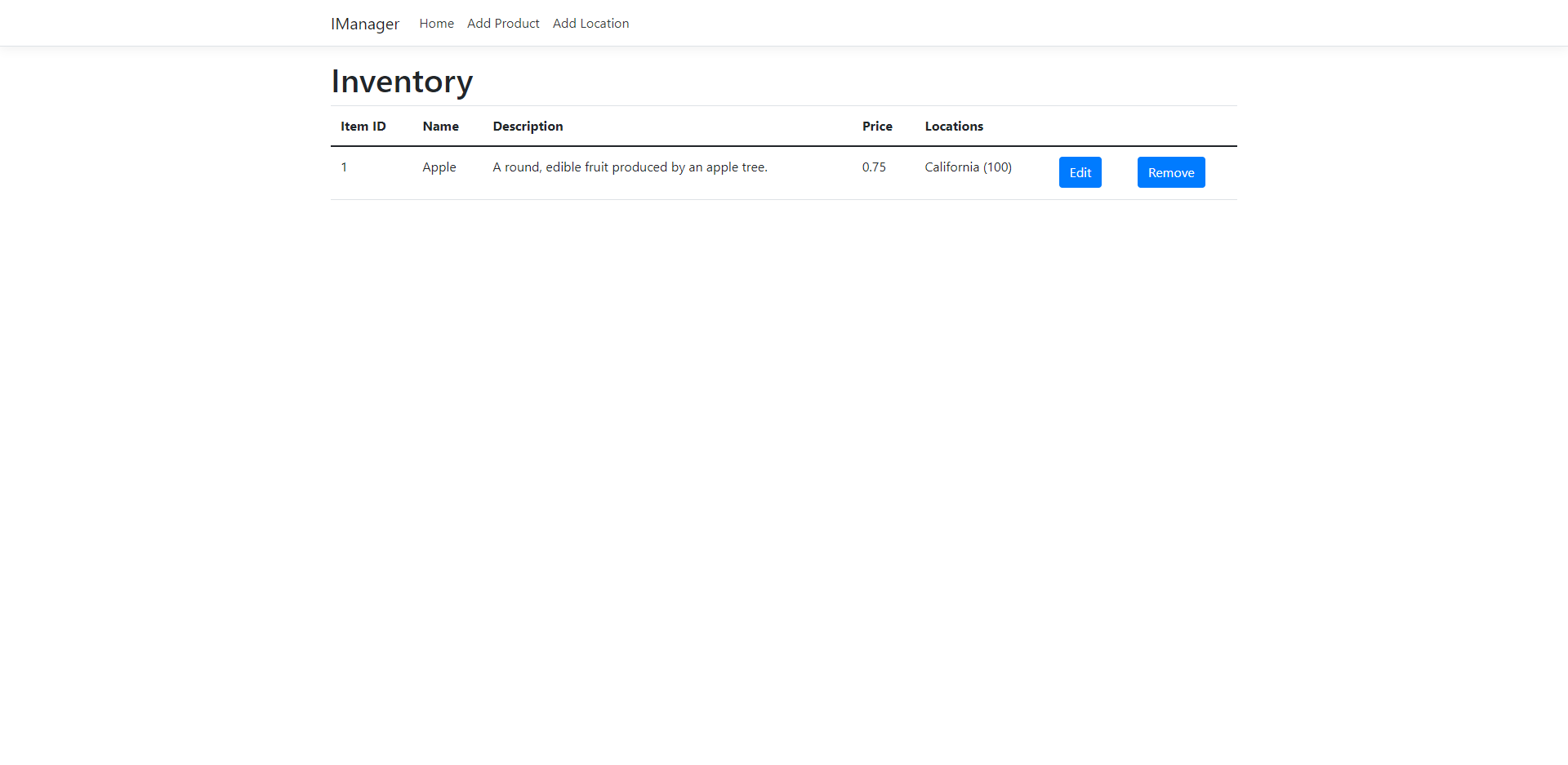Click the IManager brand link
This screenshot has height=765, width=1568.
click(x=364, y=24)
